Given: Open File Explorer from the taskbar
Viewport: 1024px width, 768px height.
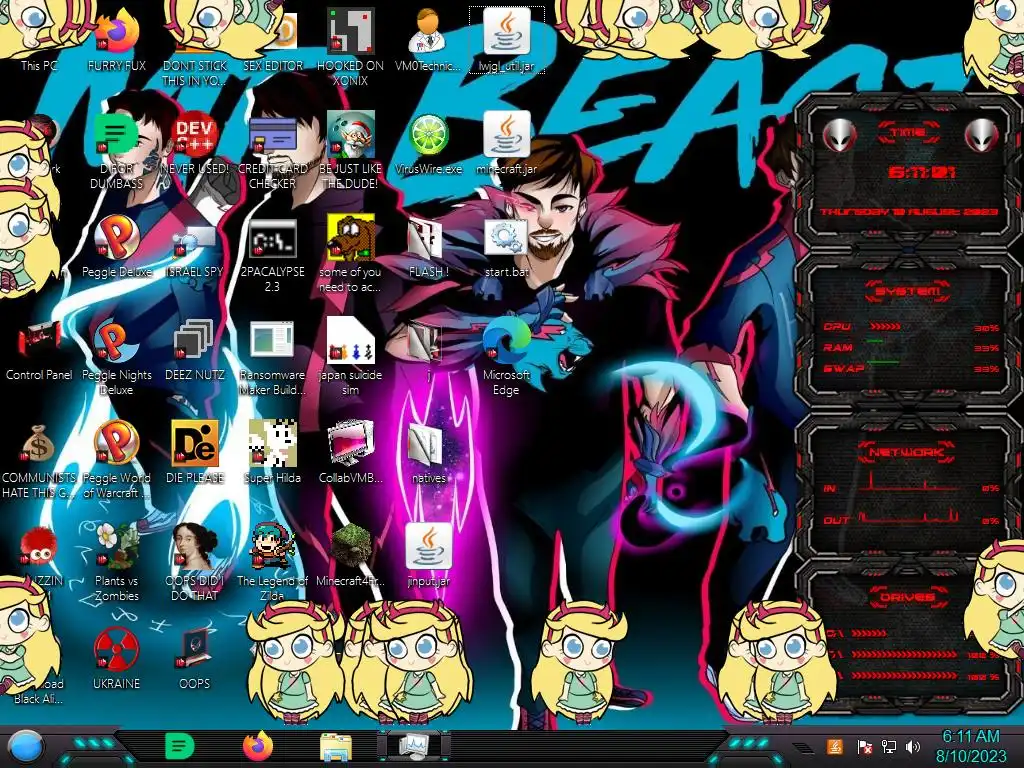Looking at the screenshot, I should tap(336, 747).
